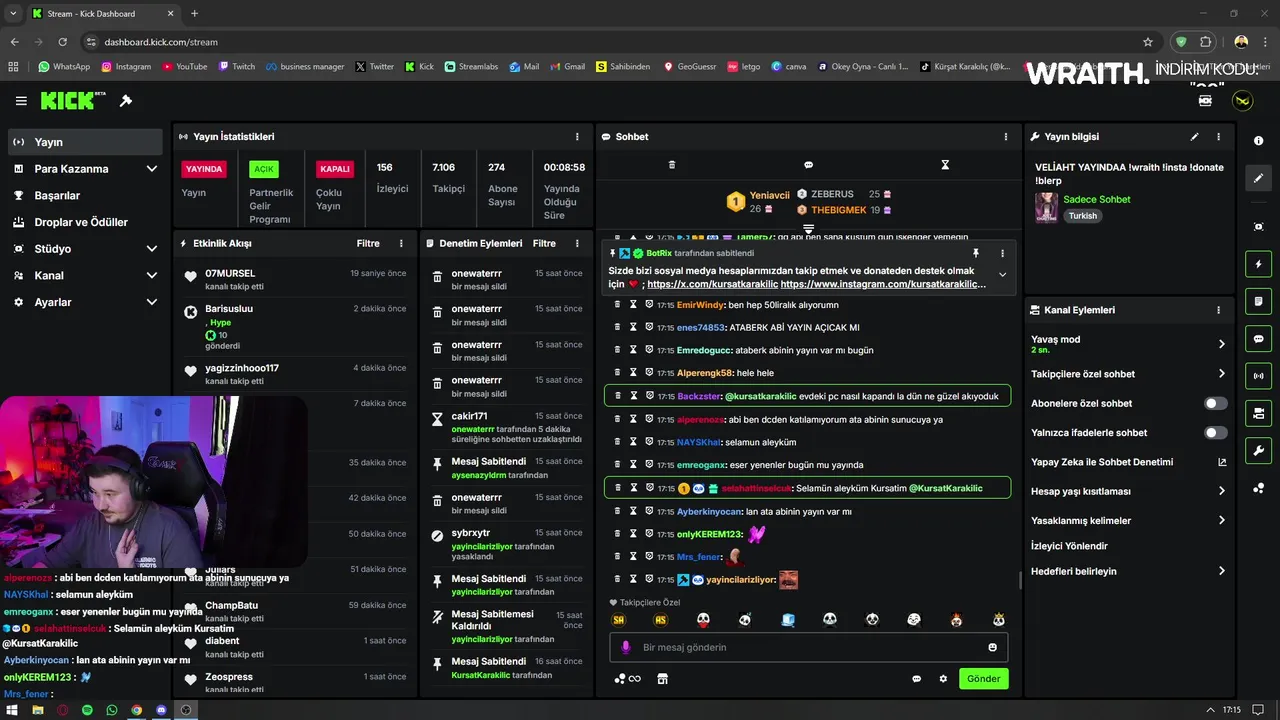Click the Spotify icon in the taskbar
Screen dimensions: 1280x720
tap(87, 710)
